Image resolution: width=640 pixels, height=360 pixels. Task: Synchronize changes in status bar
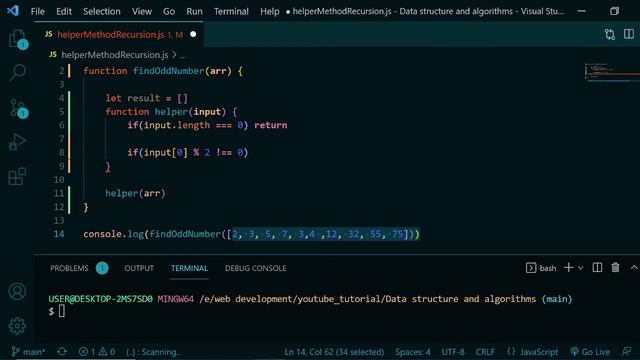pos(62,351)
